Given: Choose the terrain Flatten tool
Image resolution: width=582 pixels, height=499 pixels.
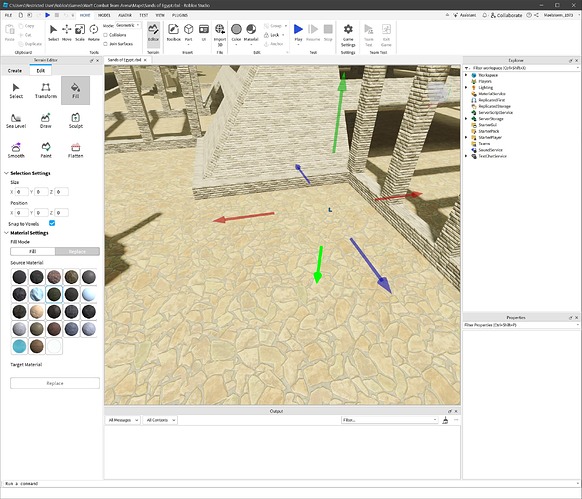Looking at the screenshot, I should point(75,150).
